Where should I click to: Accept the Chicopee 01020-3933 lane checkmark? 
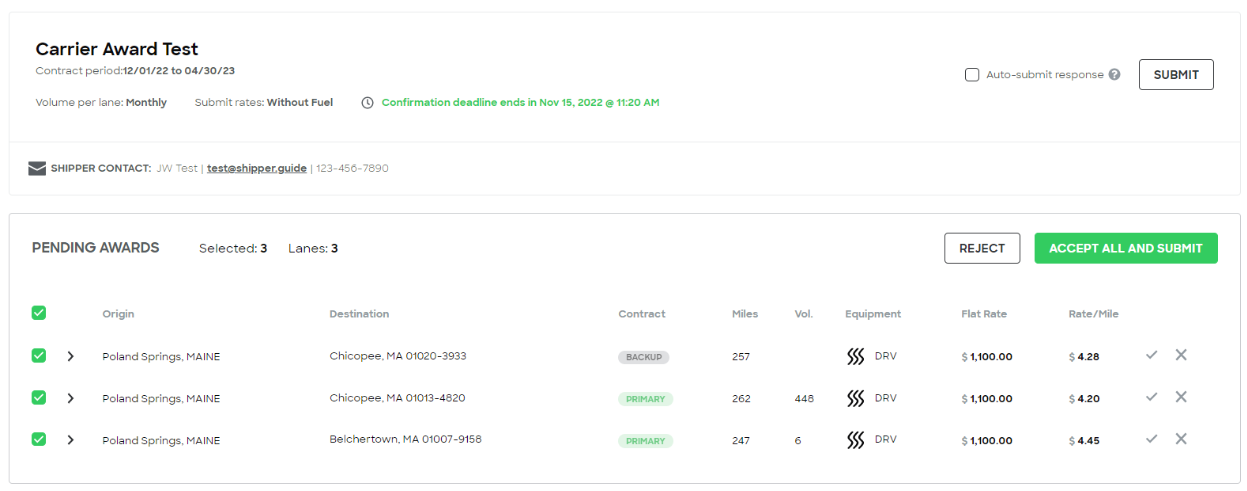click(1152, 355)
